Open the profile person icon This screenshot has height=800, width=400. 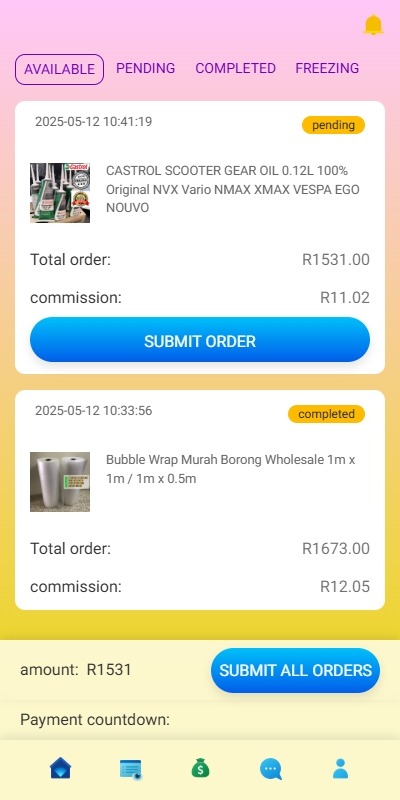coord(340,768)
